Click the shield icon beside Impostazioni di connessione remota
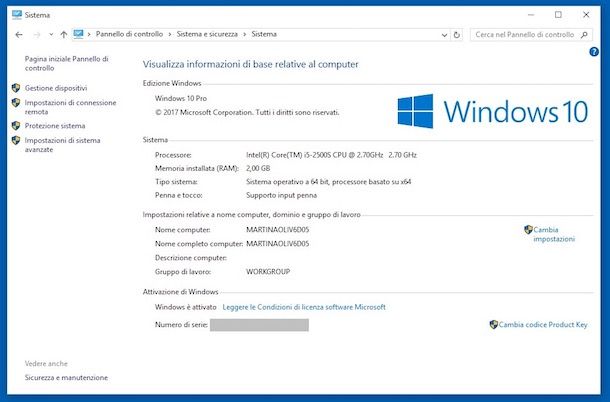Screen dimensions: 610x402 [16, 103]
